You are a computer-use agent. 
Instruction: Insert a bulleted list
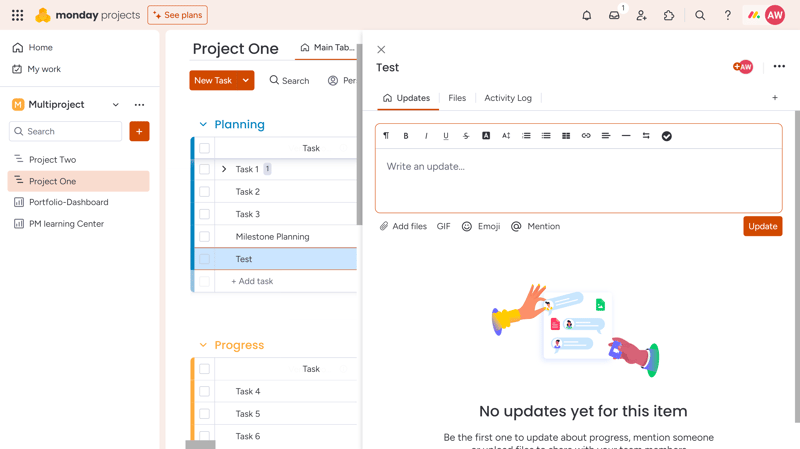[546, 136]
